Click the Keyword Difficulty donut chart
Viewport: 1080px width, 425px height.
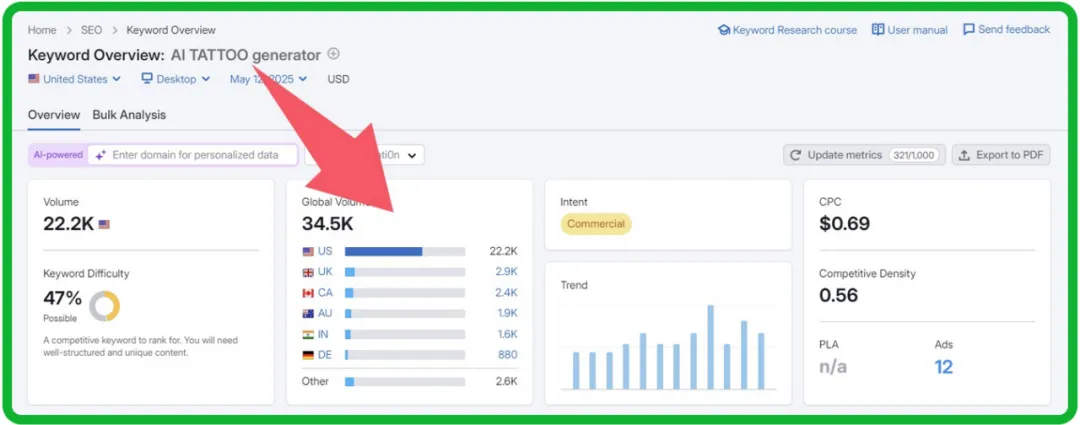click(104, 306)
